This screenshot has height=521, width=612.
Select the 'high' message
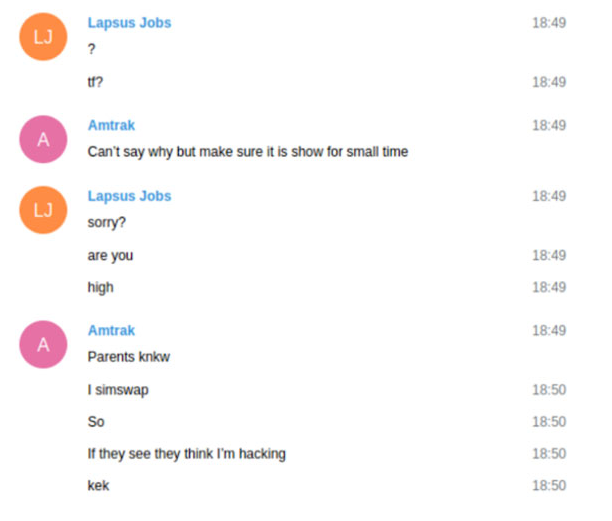pyautogui.click(x=100, y=288)
